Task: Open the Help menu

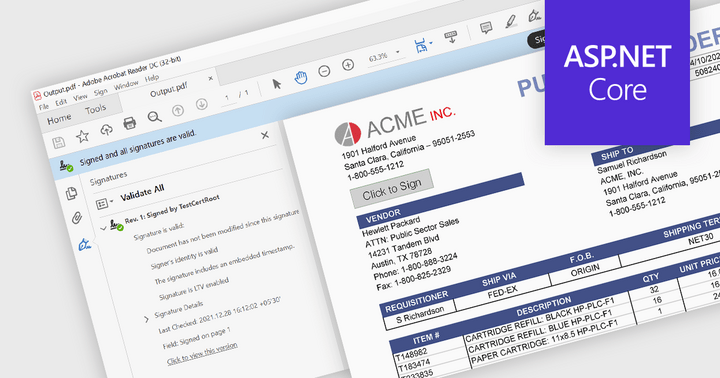Action: [x=152, y=79]
